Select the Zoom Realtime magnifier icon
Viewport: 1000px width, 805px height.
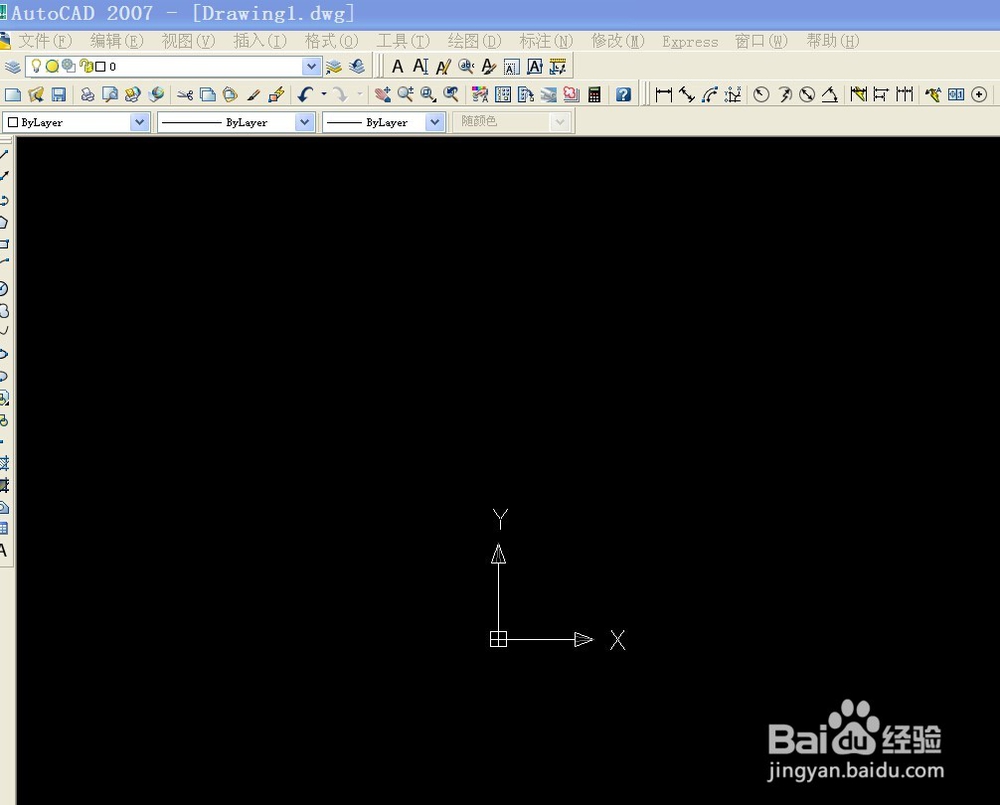pos(406,95)
